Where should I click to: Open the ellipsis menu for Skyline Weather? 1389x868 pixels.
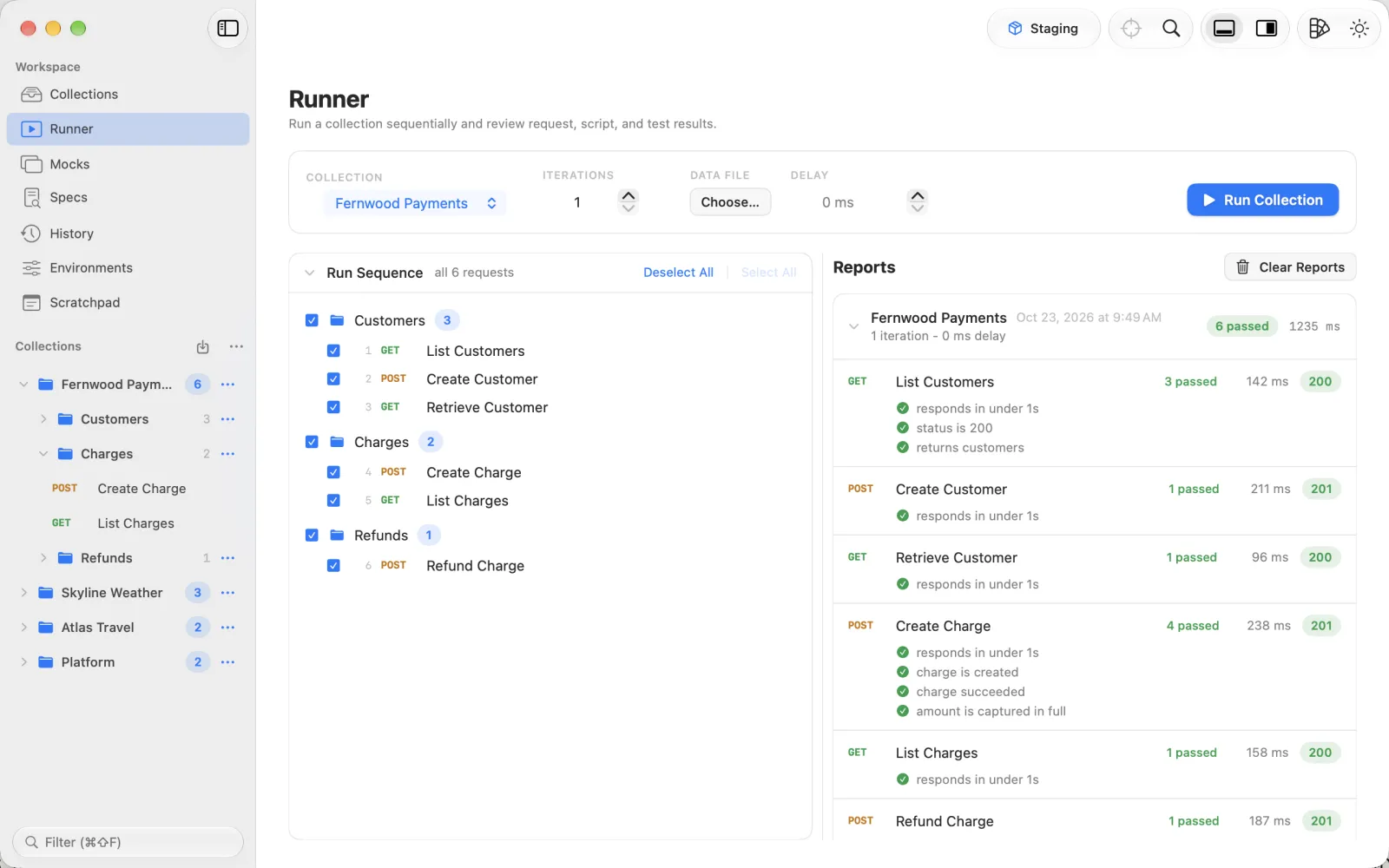228,593
